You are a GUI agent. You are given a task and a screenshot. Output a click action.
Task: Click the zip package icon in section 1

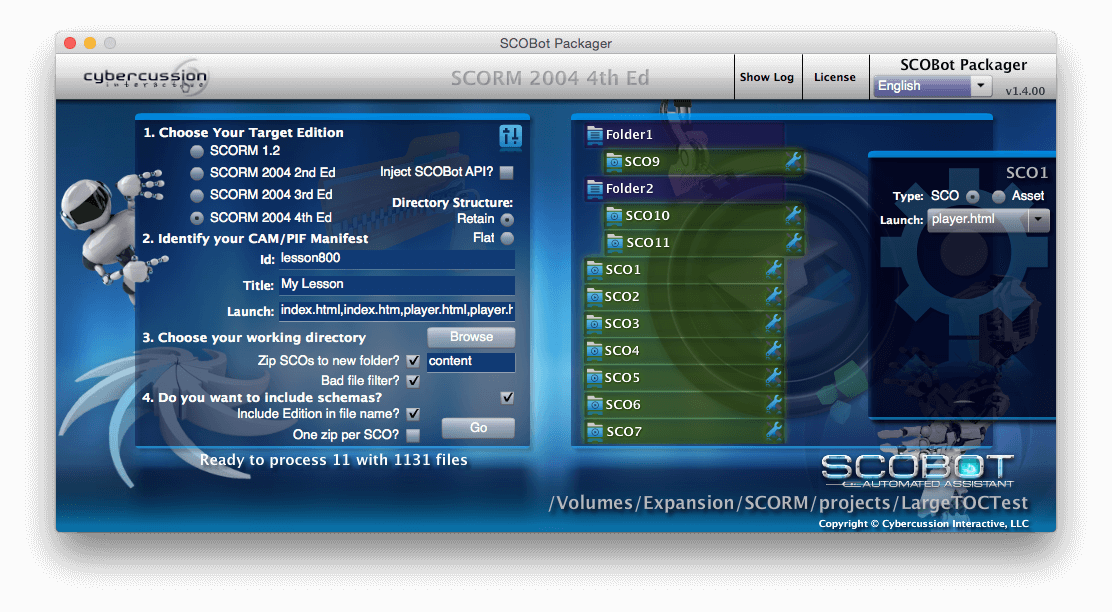(510, 137)
